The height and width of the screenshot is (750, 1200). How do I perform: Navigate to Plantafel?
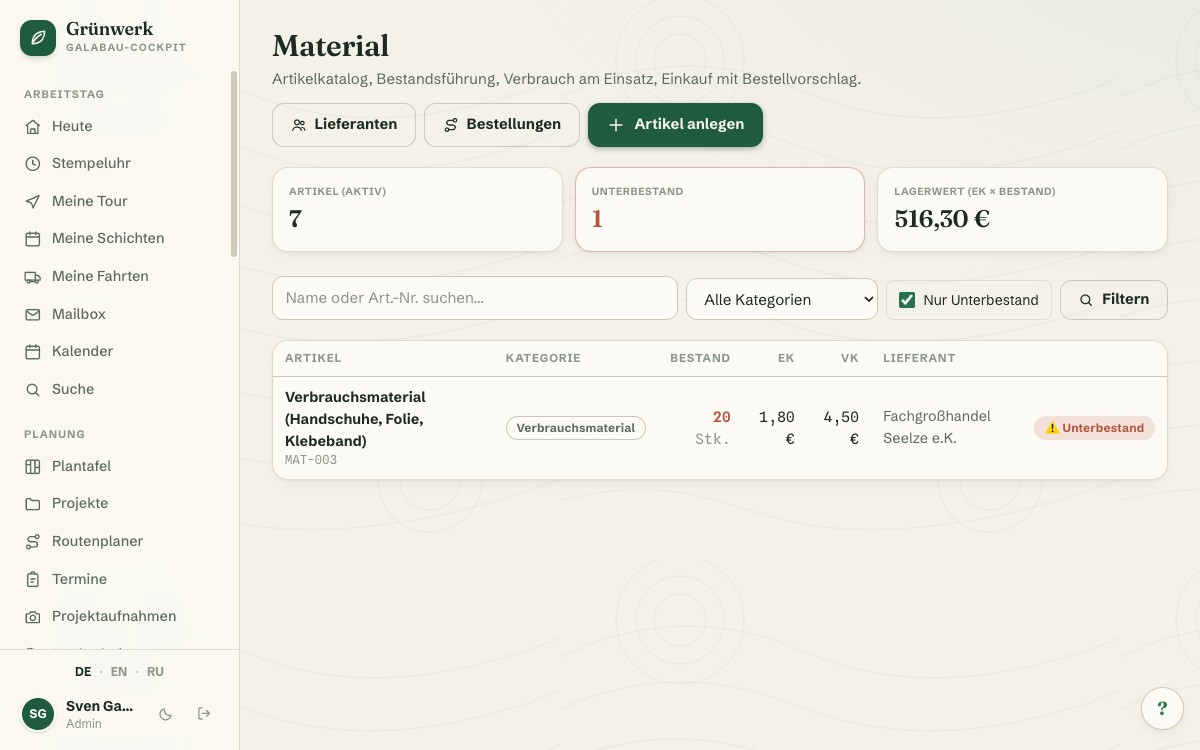pos(120,466)
